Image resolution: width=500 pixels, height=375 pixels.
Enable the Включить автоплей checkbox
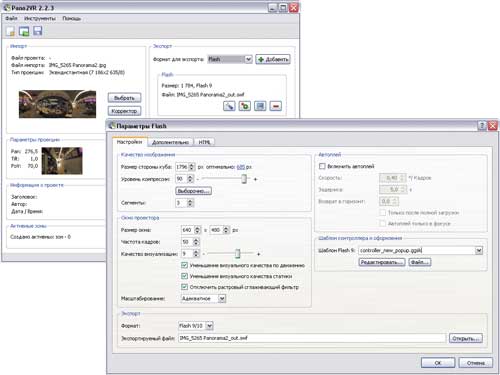(x=322, y=166)
